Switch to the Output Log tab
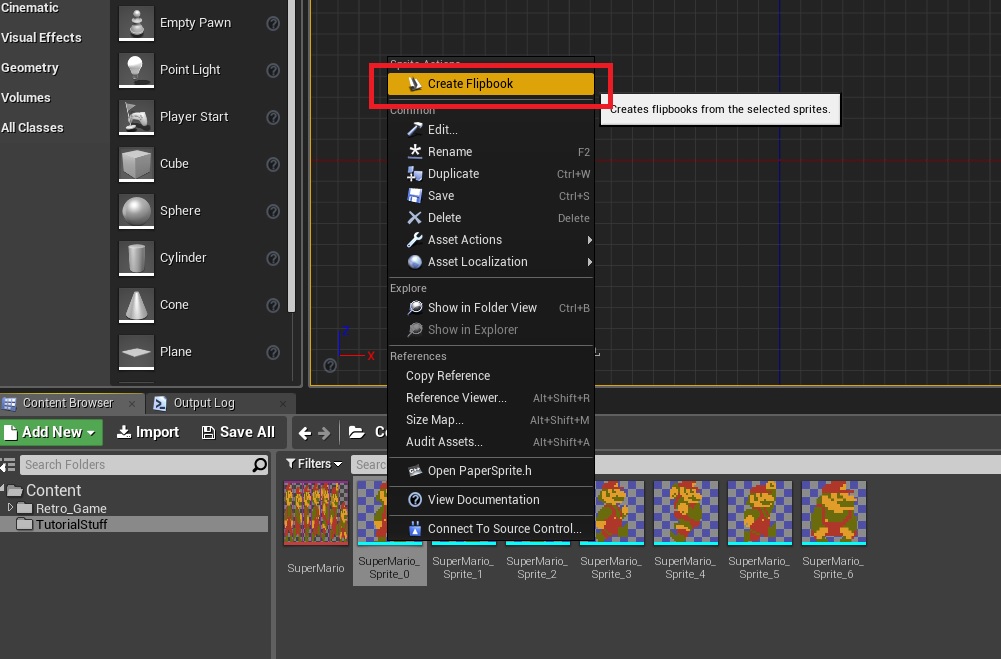Image resolution: width=1001 pixels, height=659 pixels. tap(202, 403)
